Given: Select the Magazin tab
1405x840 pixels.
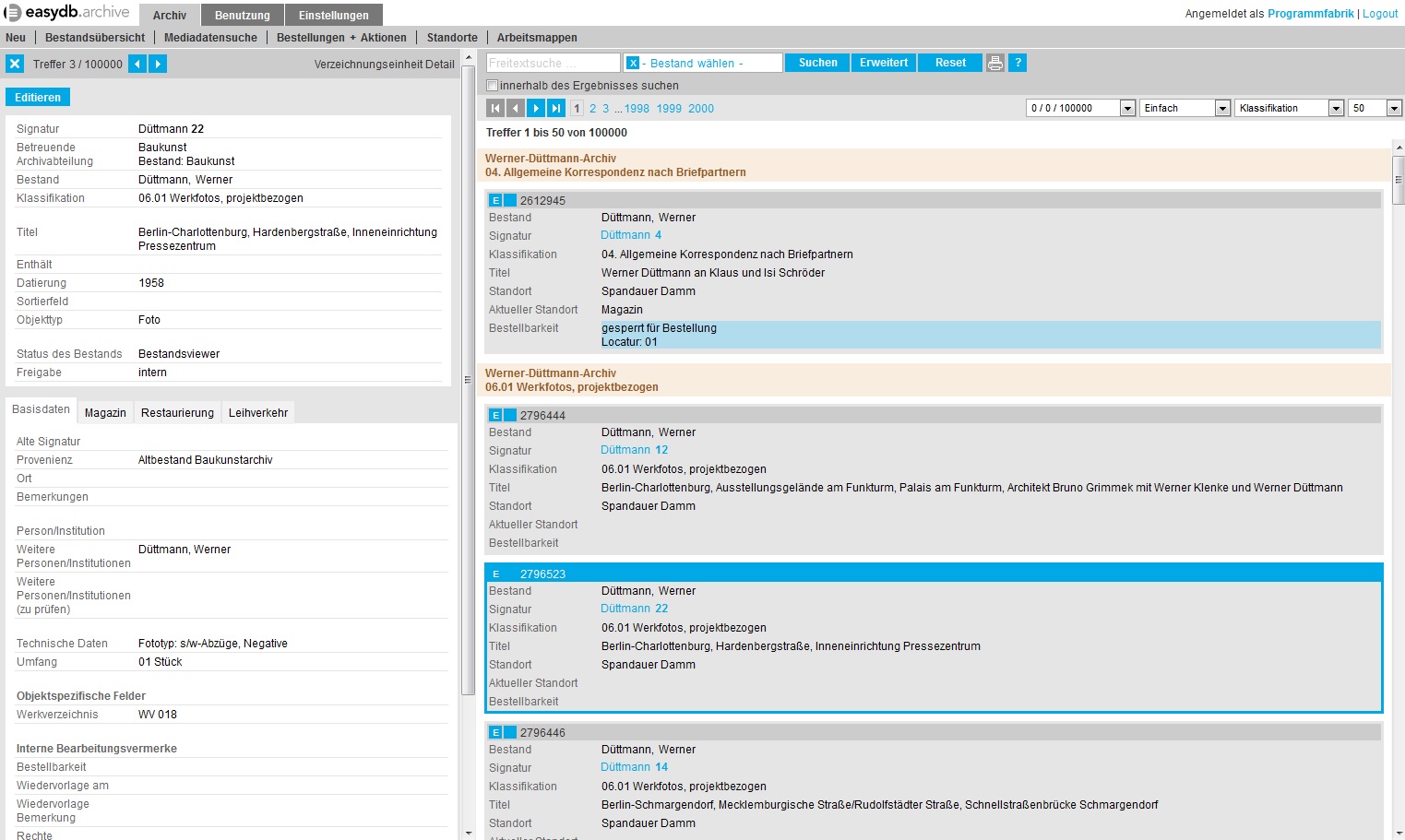Looking at the screenshot, I should 105,412.
